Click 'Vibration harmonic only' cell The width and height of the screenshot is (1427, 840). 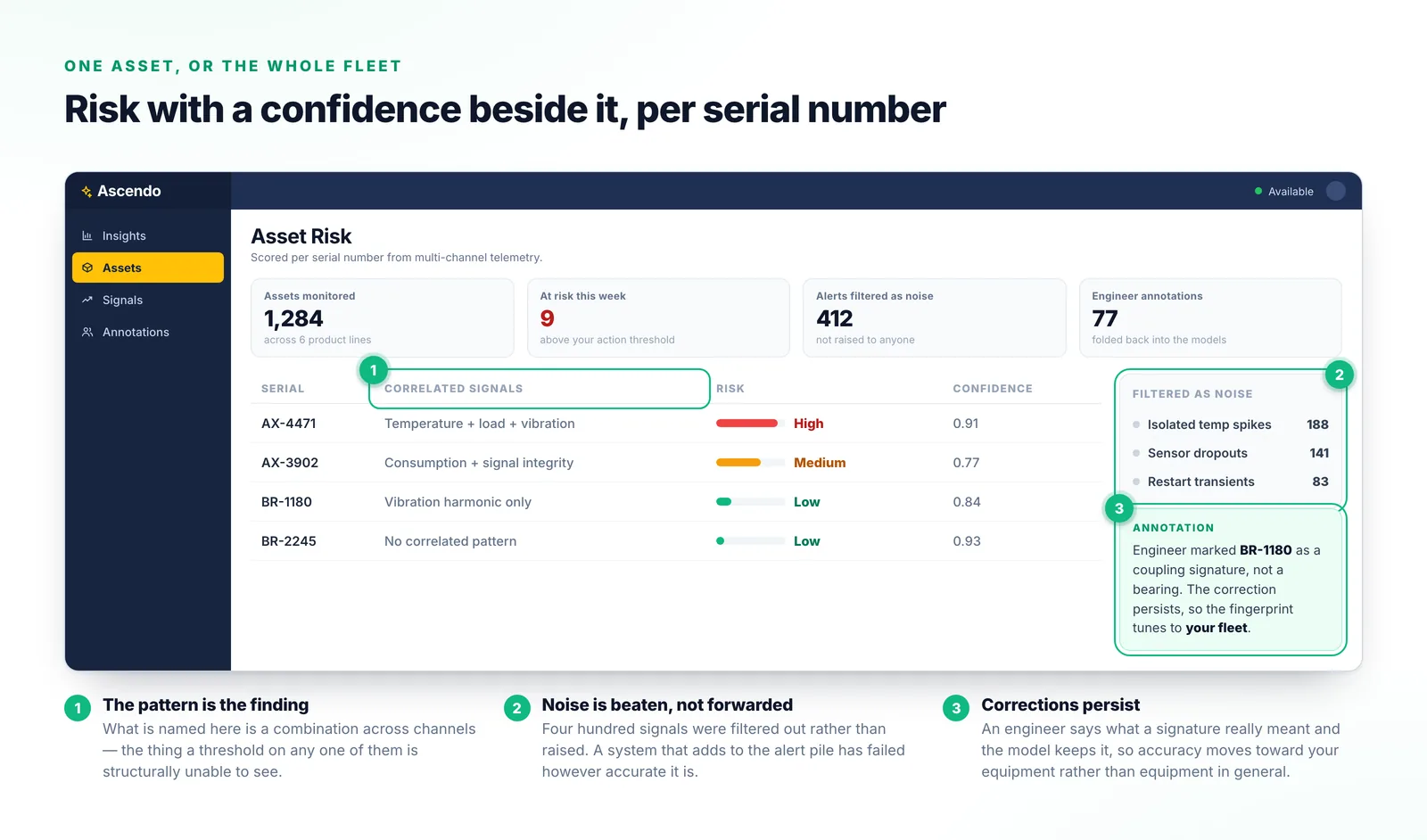click(x=458, y=502)
